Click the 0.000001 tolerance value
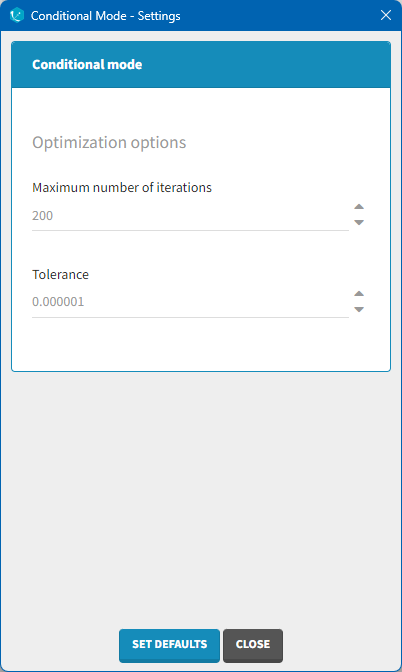This screenshot has width=402, height=672. 58,302
